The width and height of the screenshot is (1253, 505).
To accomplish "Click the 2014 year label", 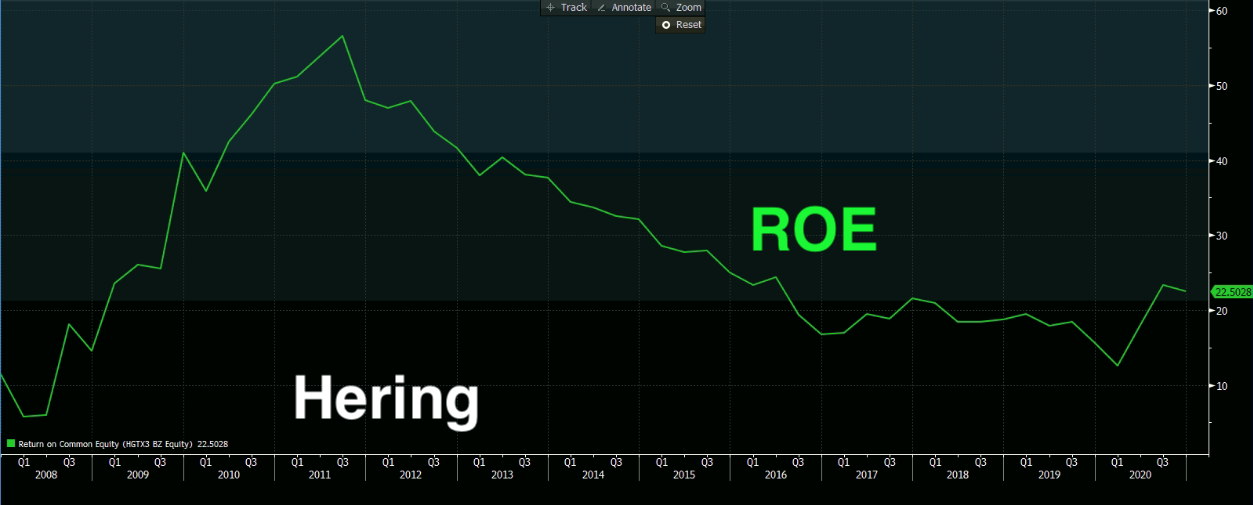I will coord(593,475).
